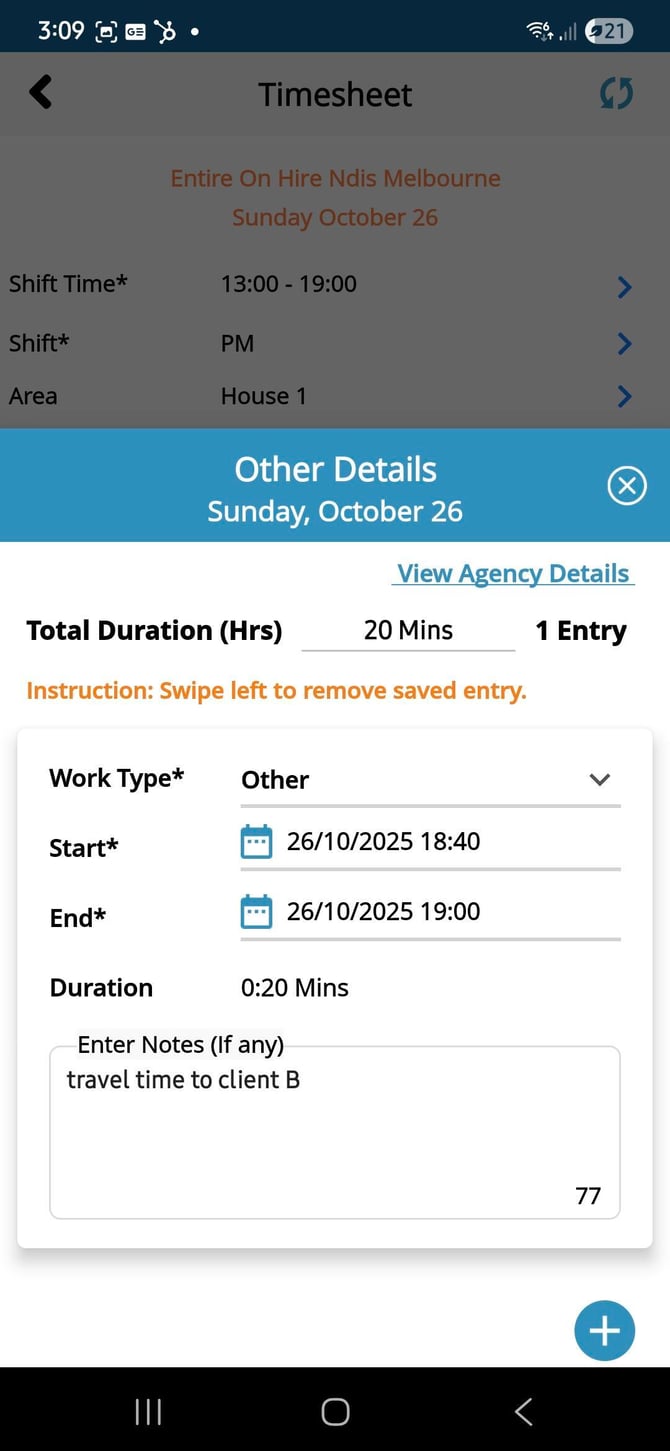
Task: Tap the refresh sync icon
Action: pyautogui.click(x=616, y=94)
